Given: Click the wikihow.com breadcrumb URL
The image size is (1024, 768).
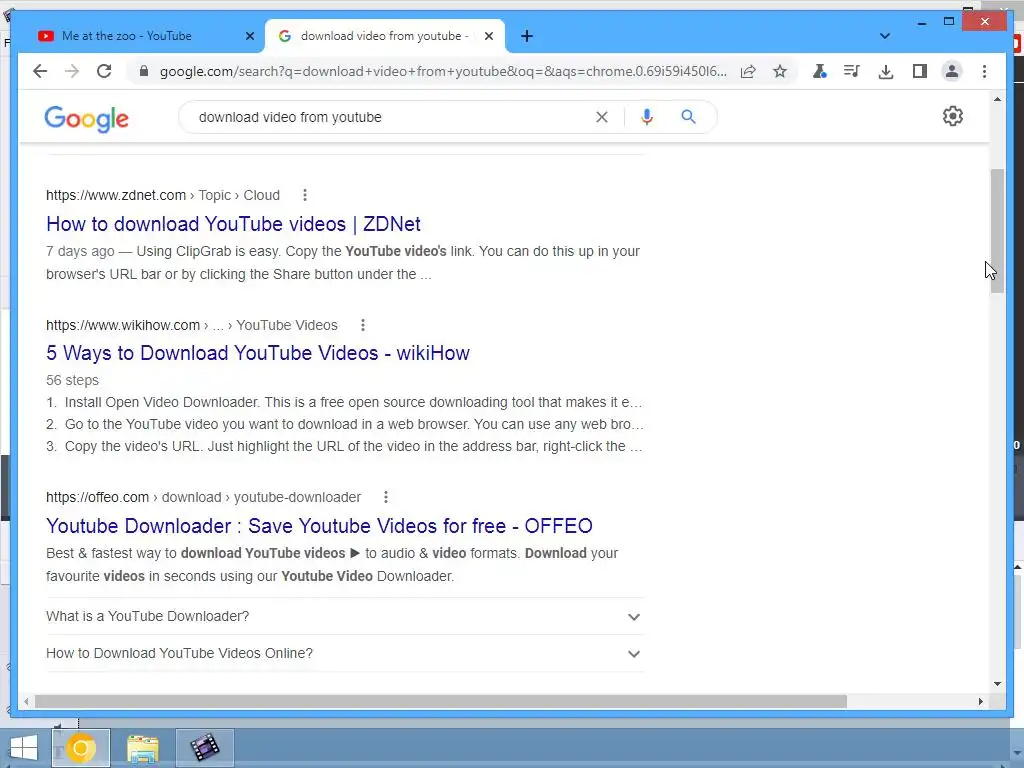Looking at the screenshot, I should tap(191, 325).
